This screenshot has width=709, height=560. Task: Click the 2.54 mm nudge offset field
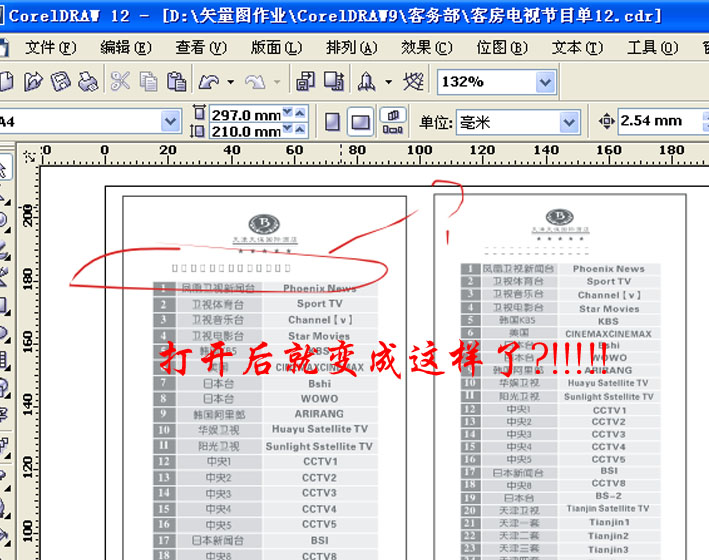click(x=660, y=121)
